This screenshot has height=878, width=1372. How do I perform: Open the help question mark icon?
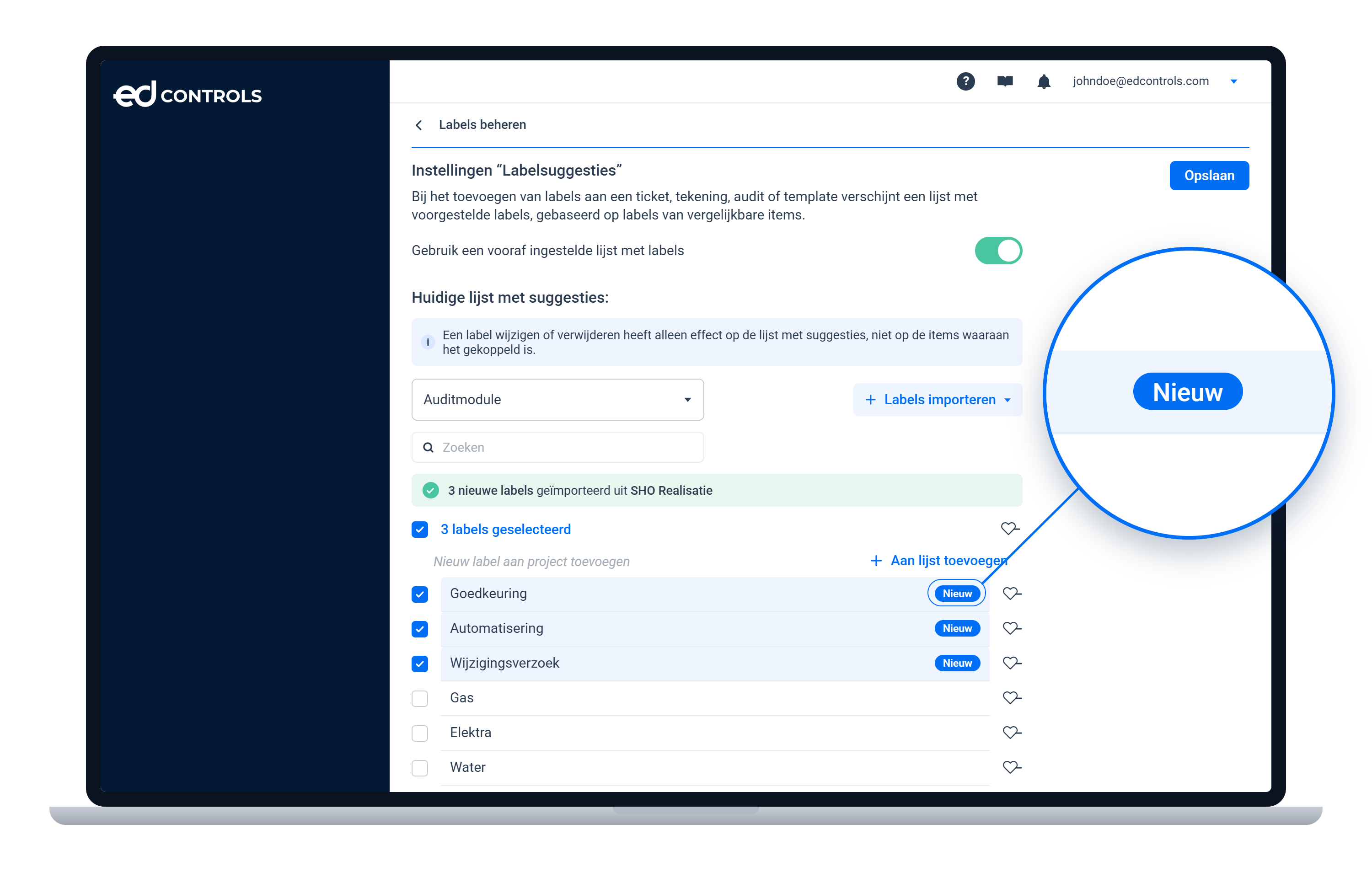coord(965,81)
